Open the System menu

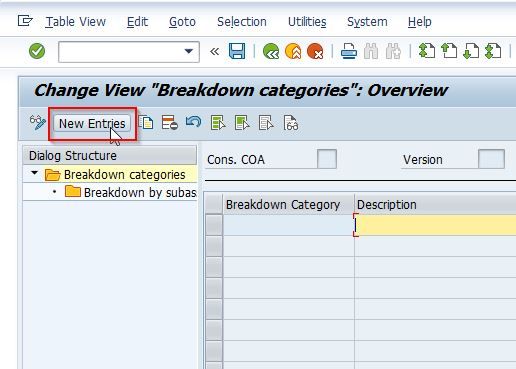(367, 22)
